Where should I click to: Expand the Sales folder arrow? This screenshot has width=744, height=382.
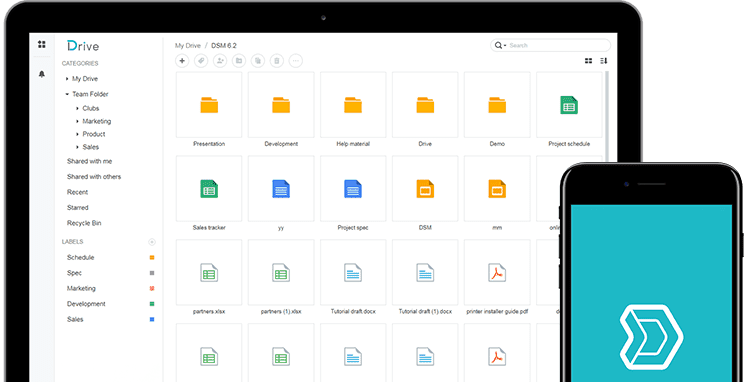[x=77, y=147]
